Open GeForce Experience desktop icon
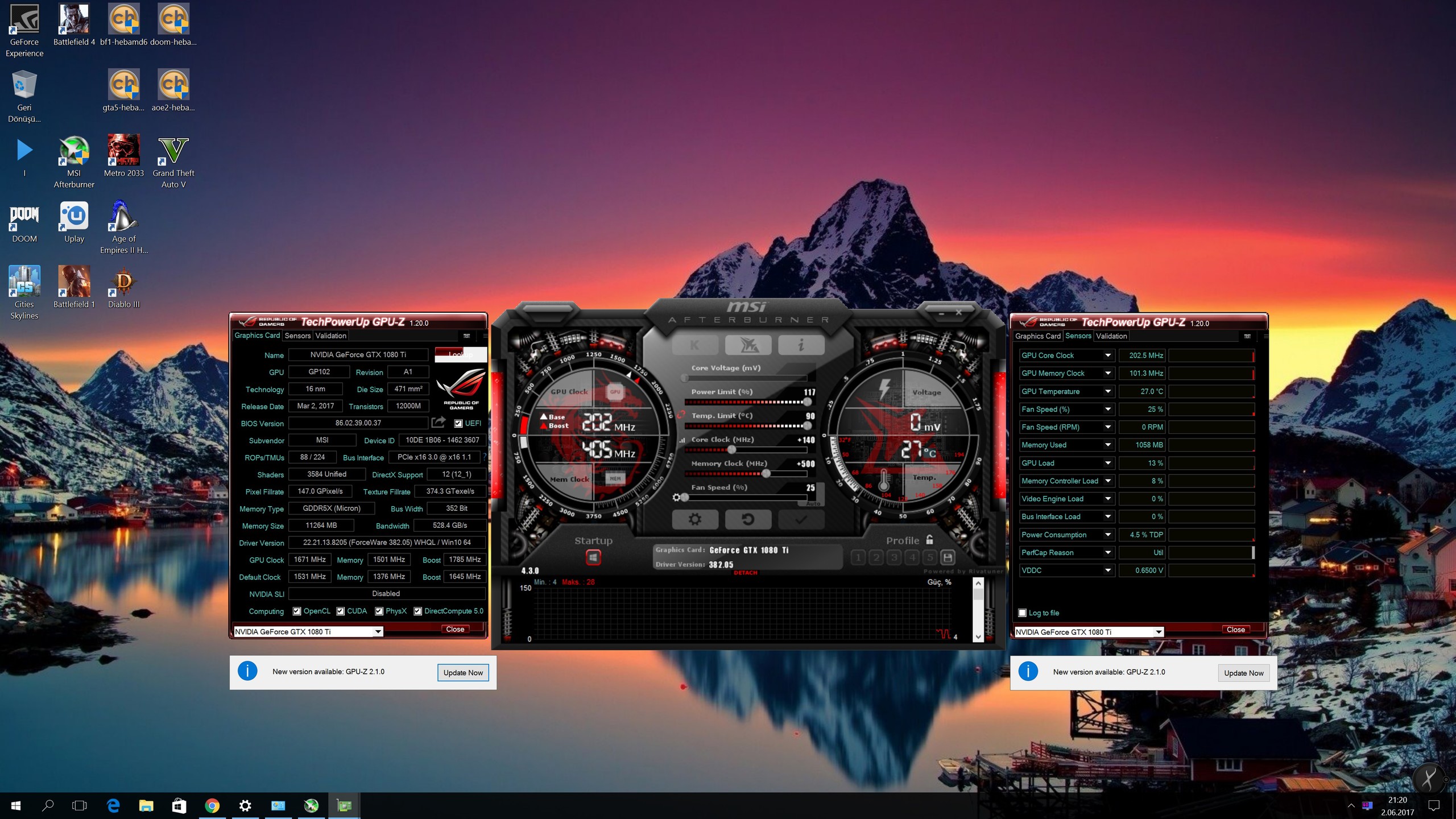This screenshot has height=819, width=1456. pyautogui.click(x=24, y=31)
